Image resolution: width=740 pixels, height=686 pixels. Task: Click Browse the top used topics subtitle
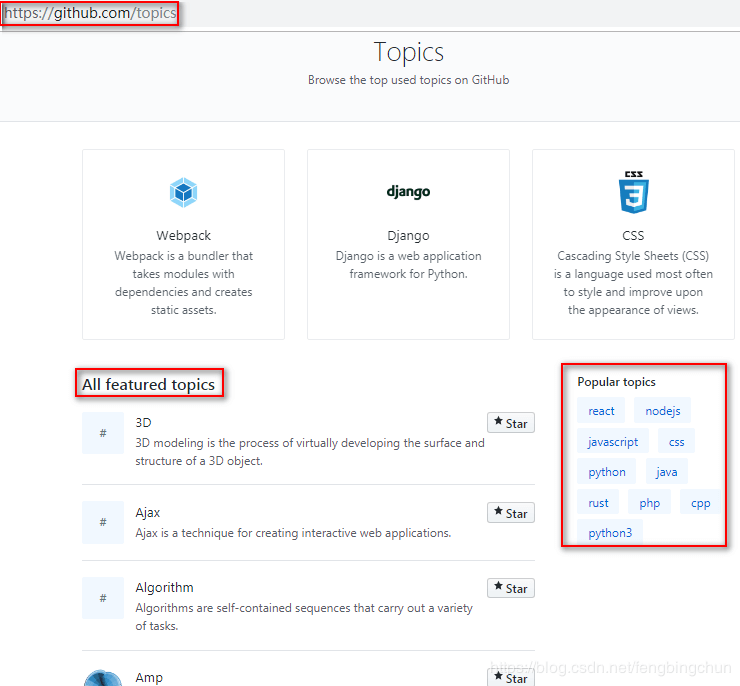[408, 80]
